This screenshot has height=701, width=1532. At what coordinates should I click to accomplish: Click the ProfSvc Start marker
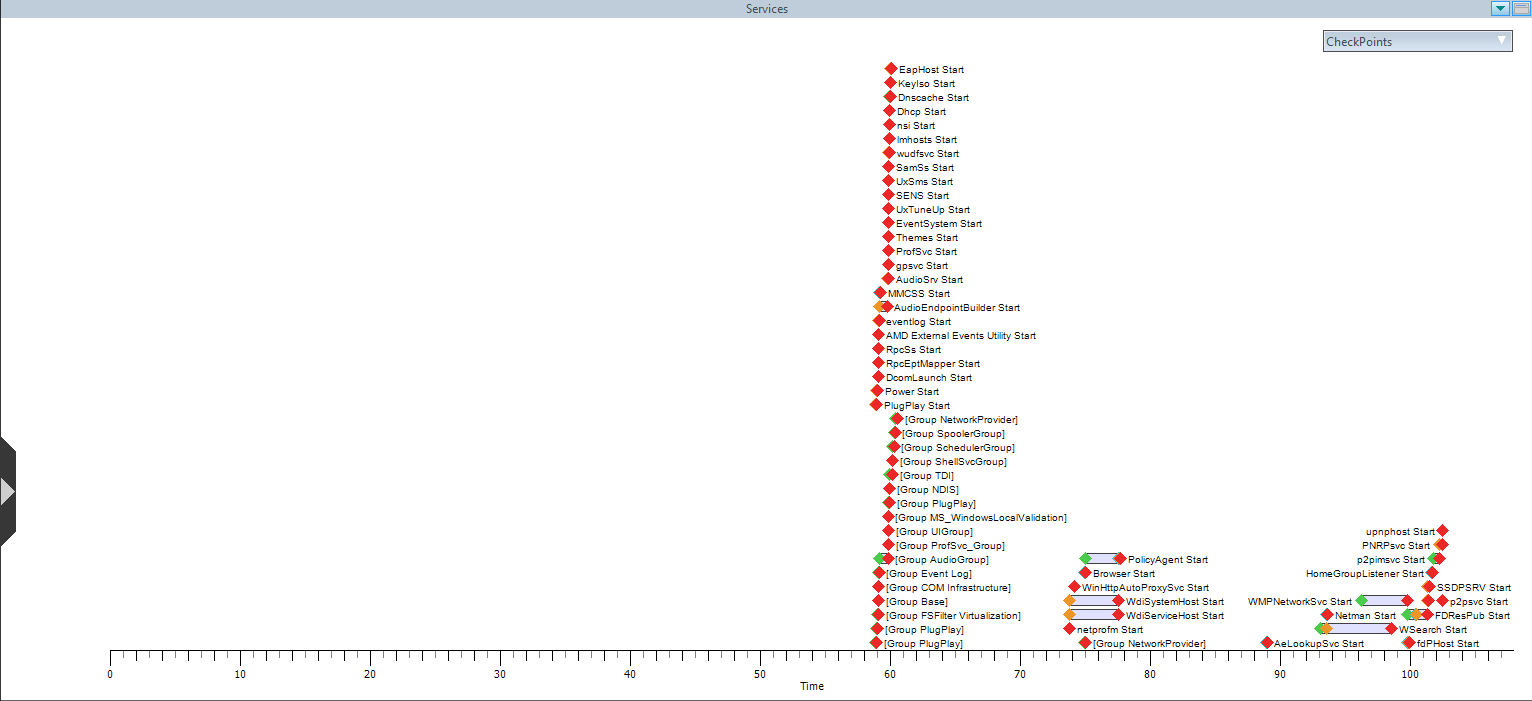click(x=888, y=251)
